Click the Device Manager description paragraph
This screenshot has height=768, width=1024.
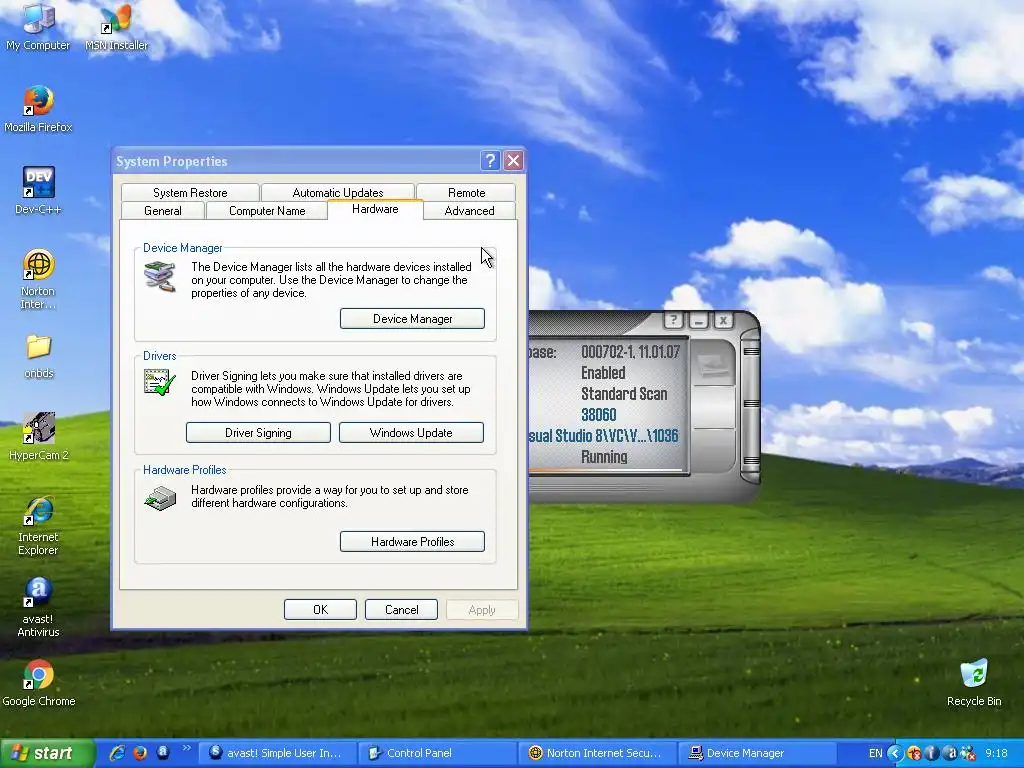tap(331, 280)
